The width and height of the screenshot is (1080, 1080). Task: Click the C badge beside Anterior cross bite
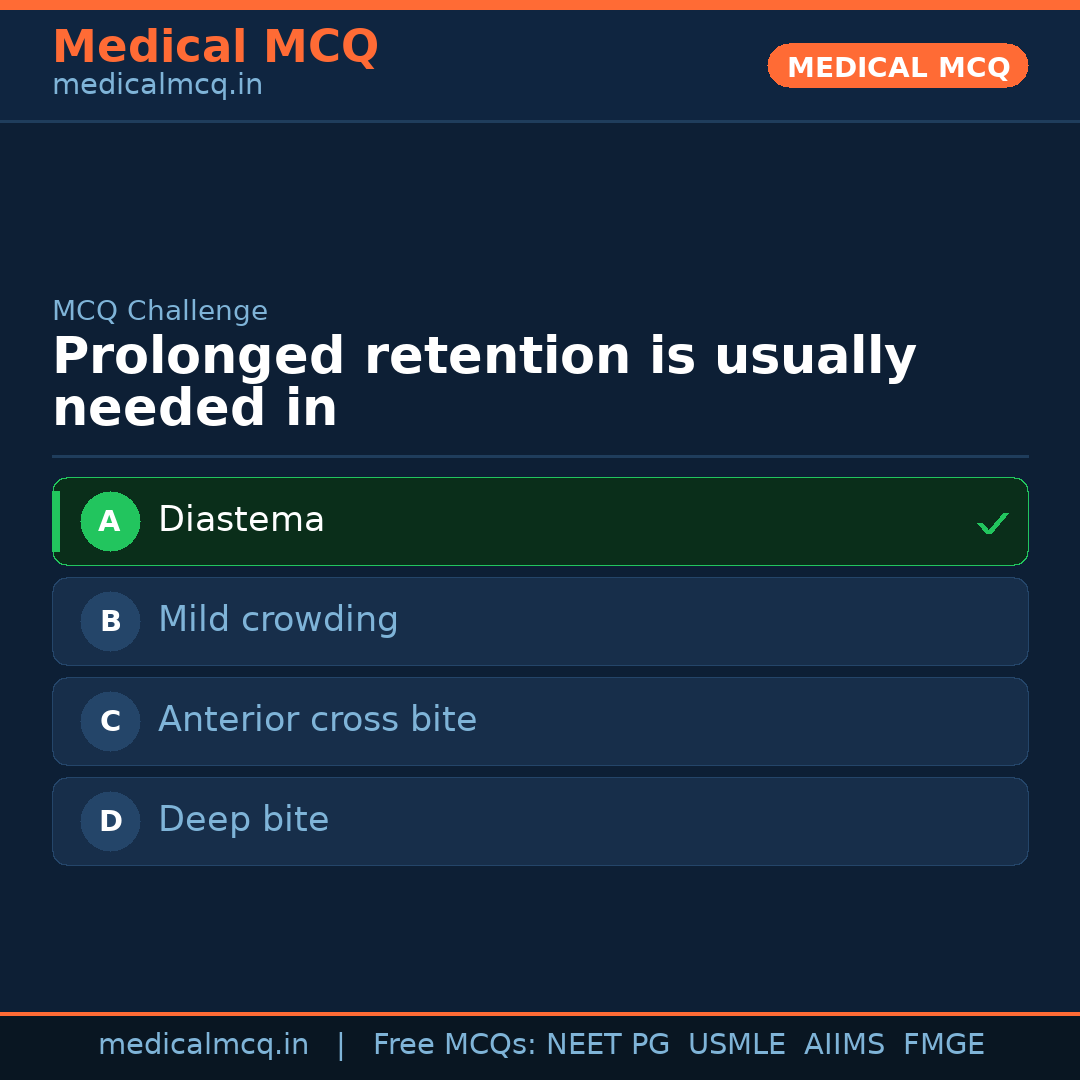point(110,721)
